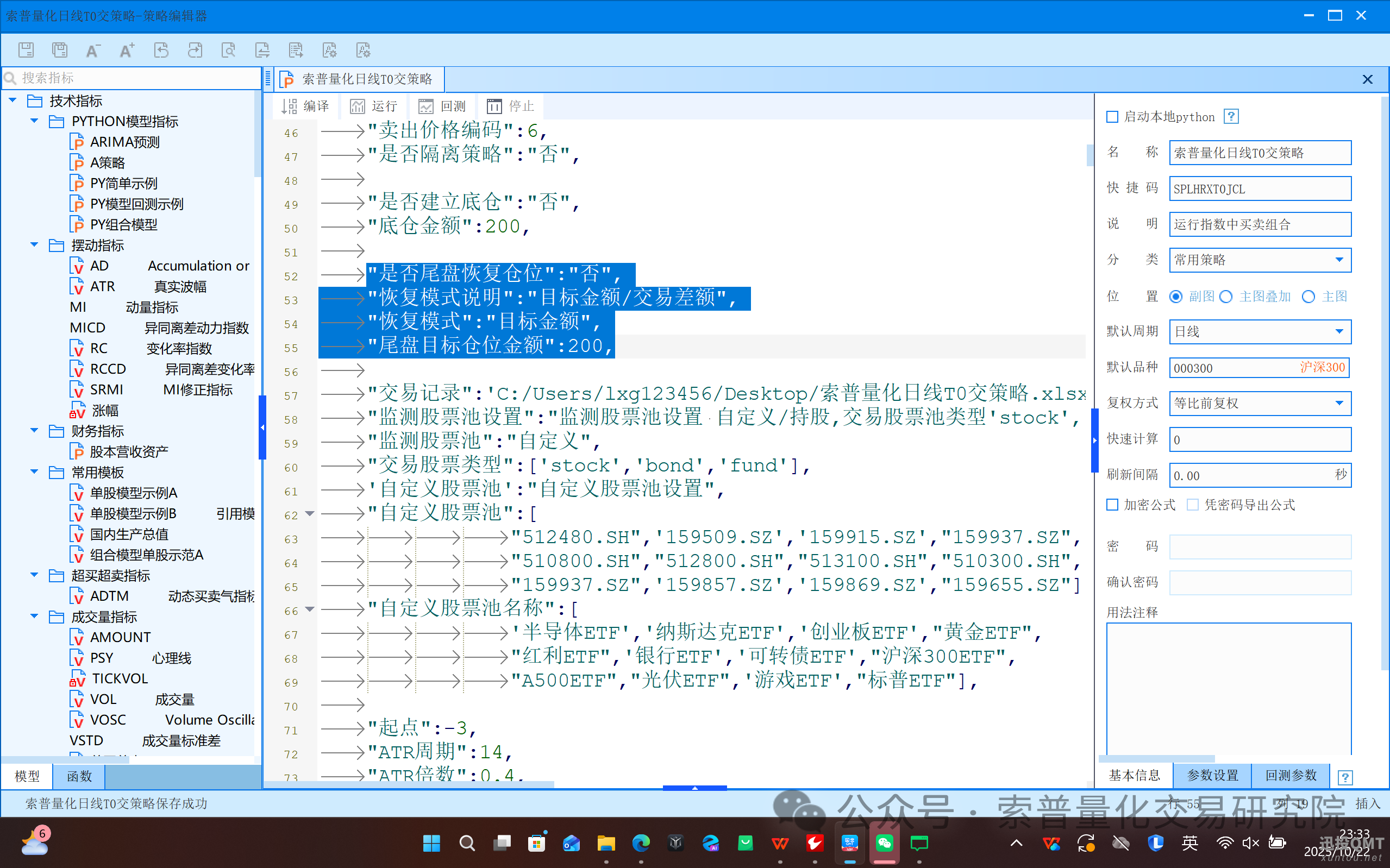Click the redo document icon
Screen dimensions: 1390x868
[x=195, y=51]
